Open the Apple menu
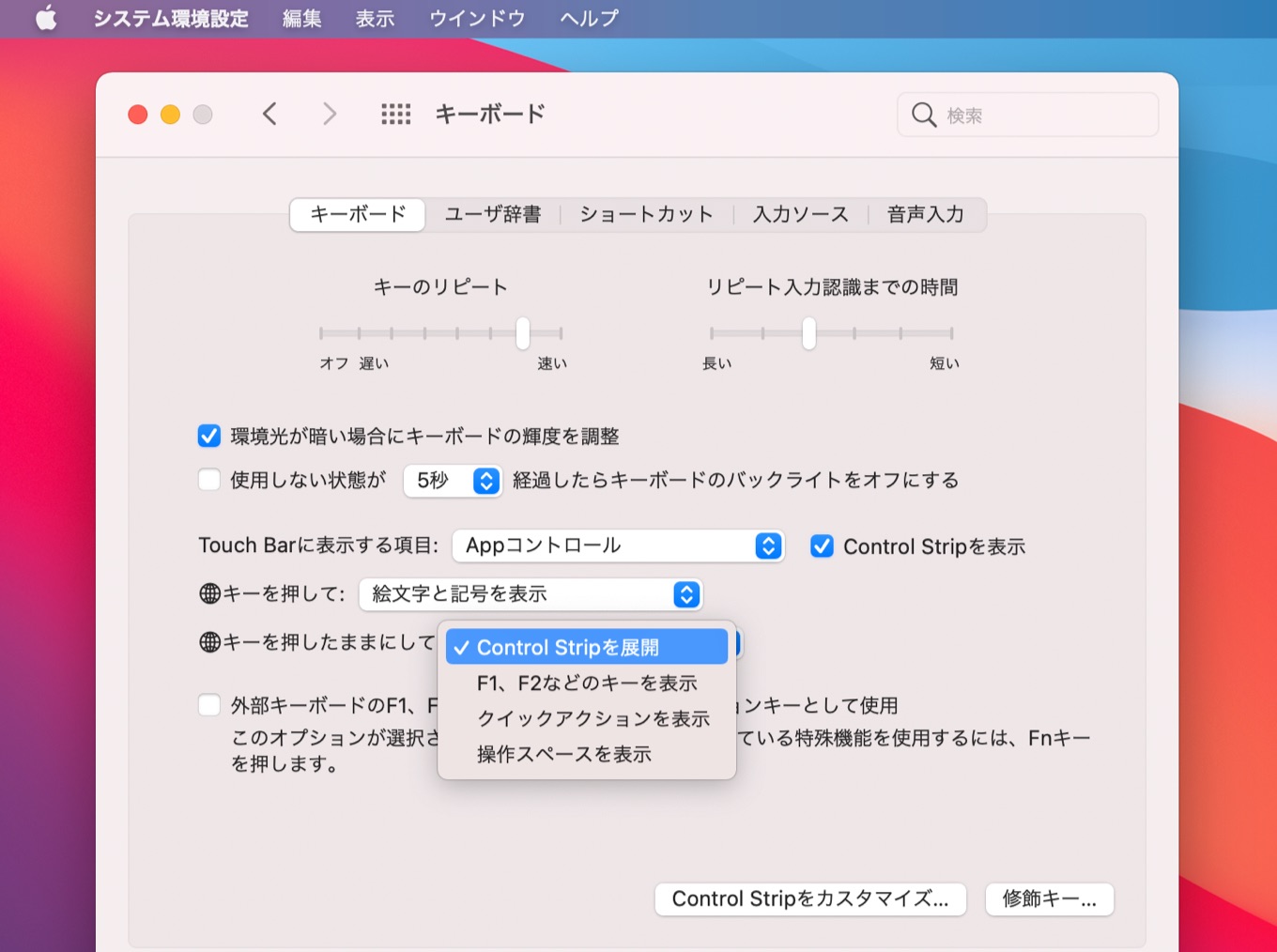Image resolution: width=1277 pixels, height=952 pixels. [x=46, y=18]
